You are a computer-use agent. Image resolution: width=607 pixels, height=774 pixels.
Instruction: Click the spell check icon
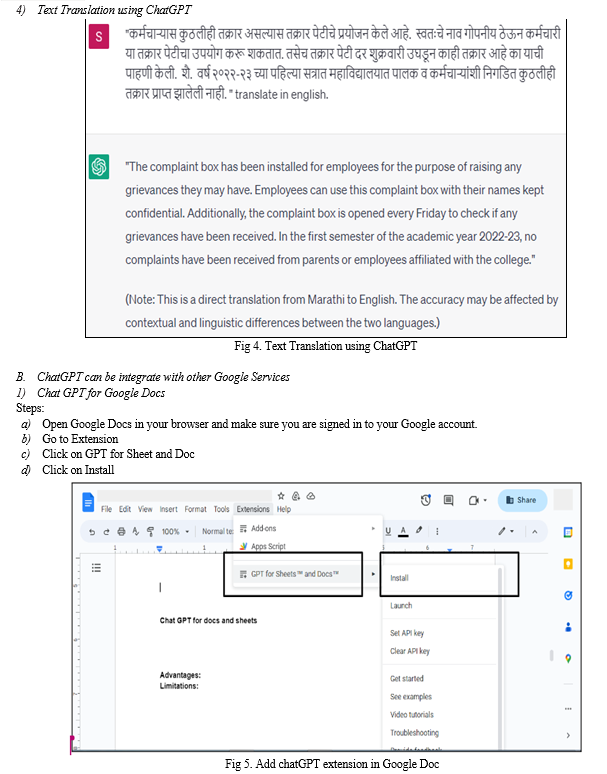[x=136, y=532]
